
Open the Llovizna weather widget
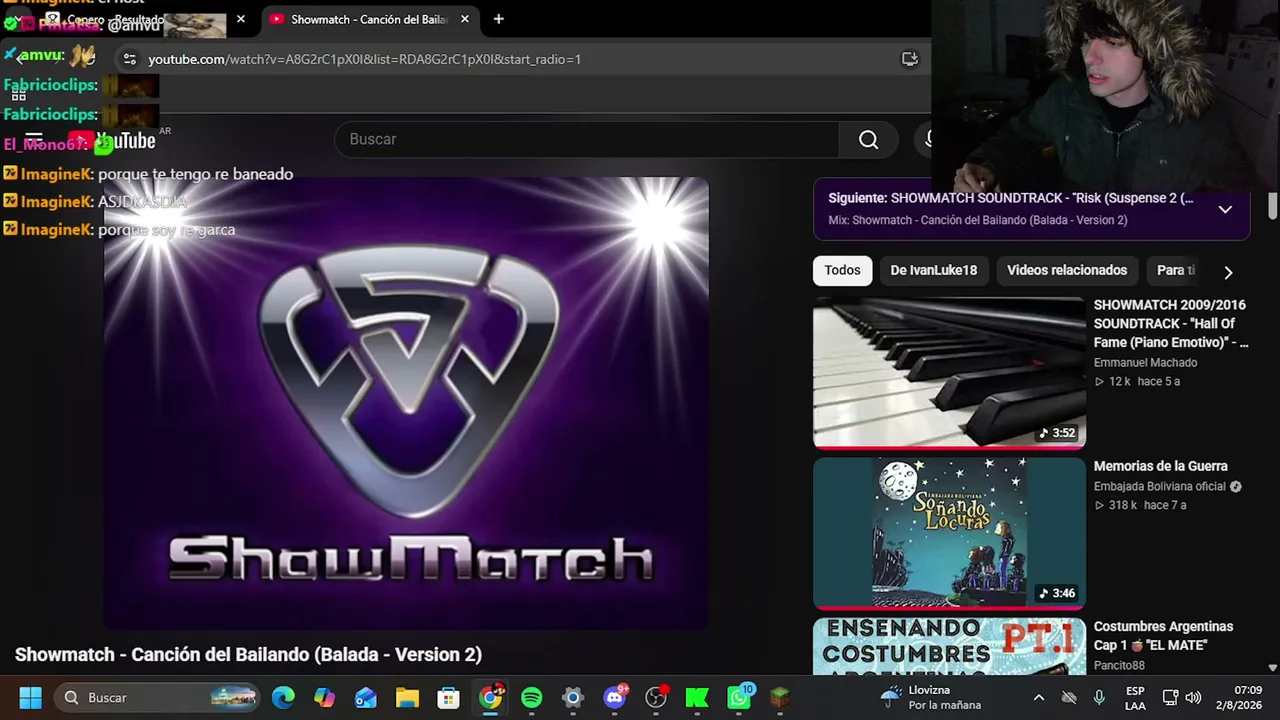[930, 698]
